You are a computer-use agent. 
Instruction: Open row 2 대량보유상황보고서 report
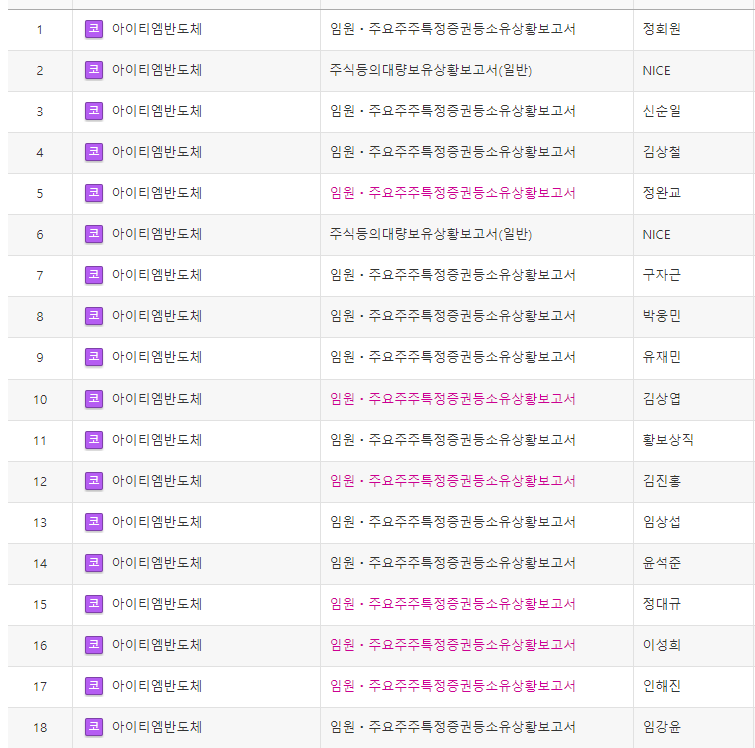point(431,70)
